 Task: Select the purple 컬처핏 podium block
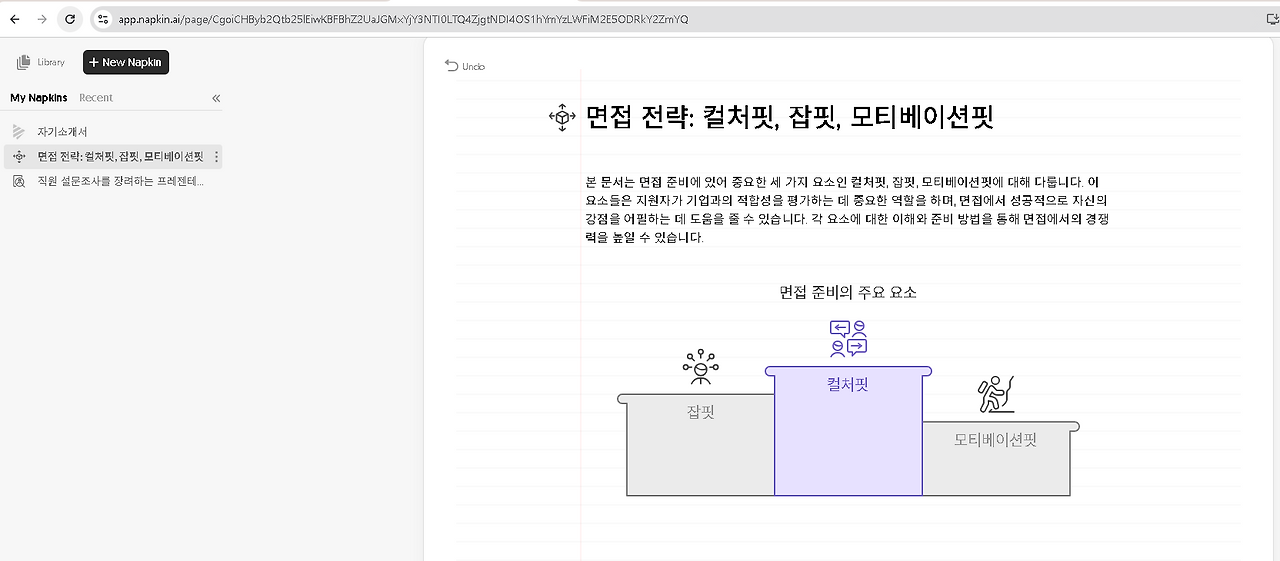(848, 431)
